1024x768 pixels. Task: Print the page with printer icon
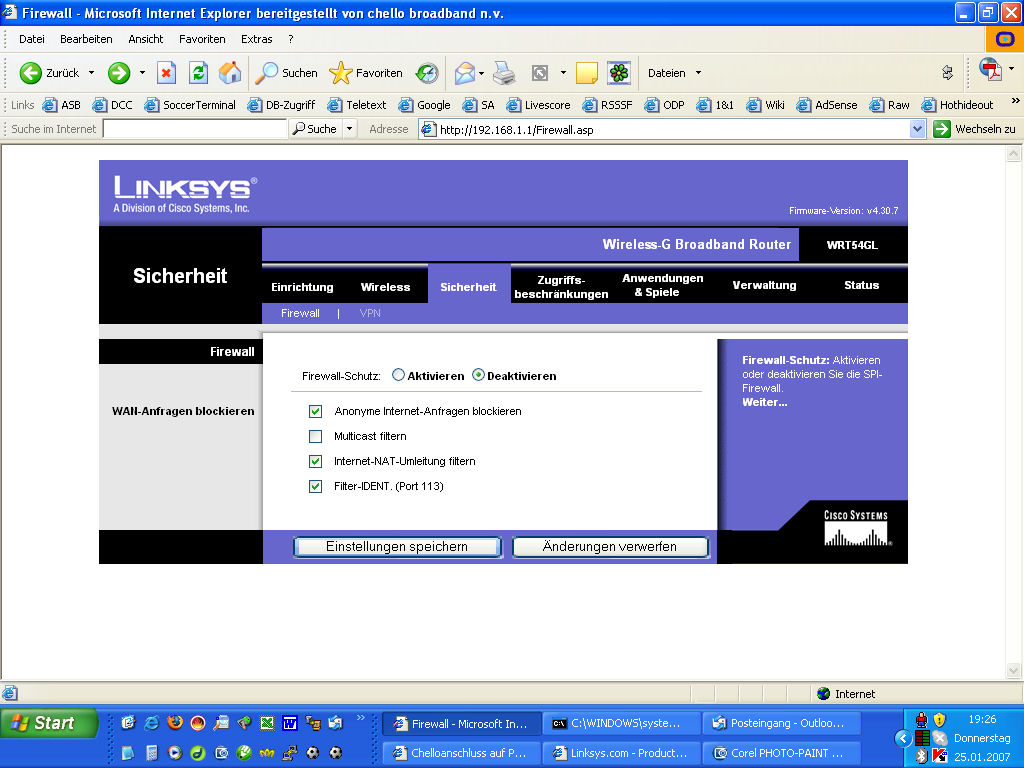click(x=504, y=72)
